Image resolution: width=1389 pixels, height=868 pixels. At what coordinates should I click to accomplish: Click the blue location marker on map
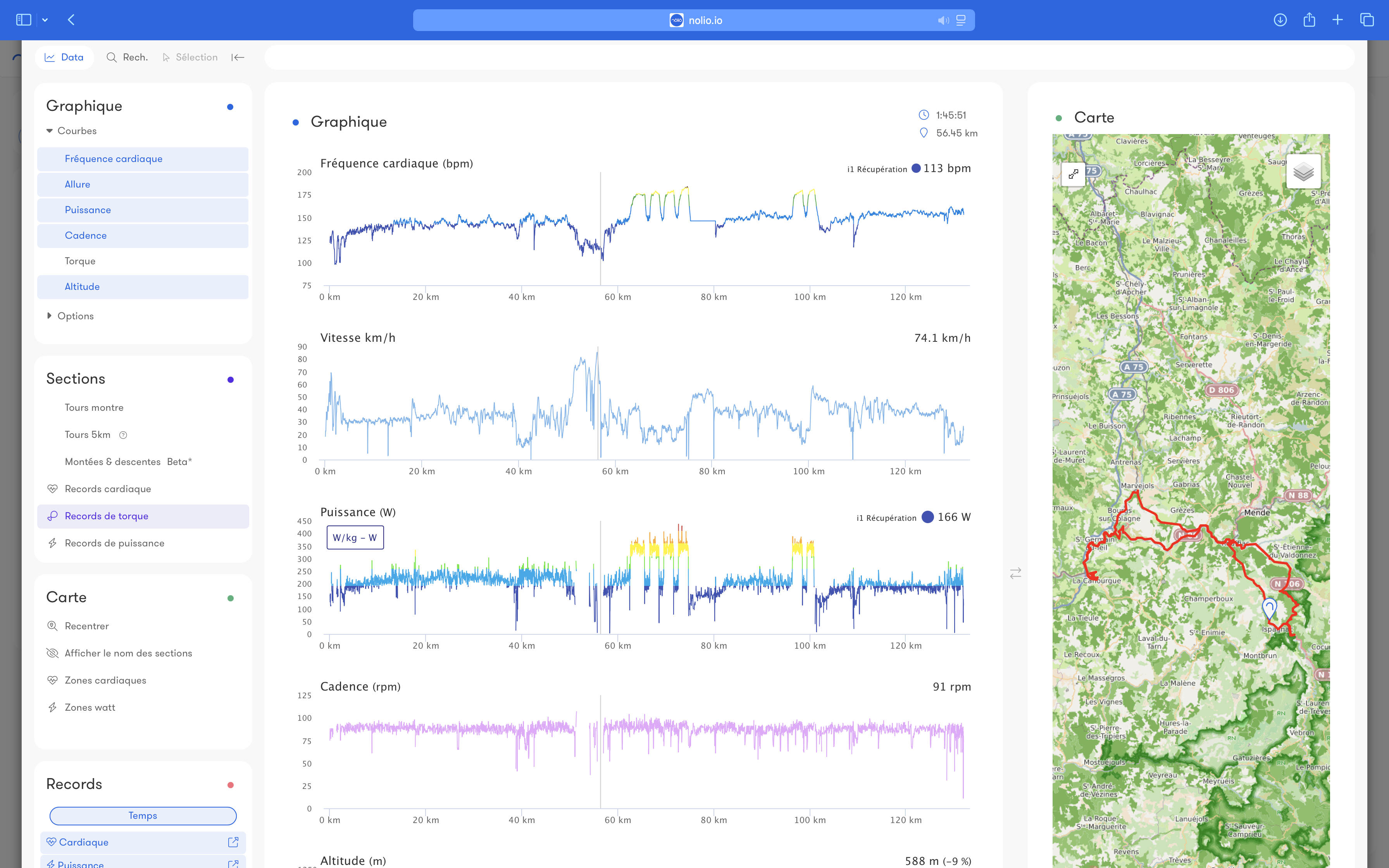[x=1269, y=607]
